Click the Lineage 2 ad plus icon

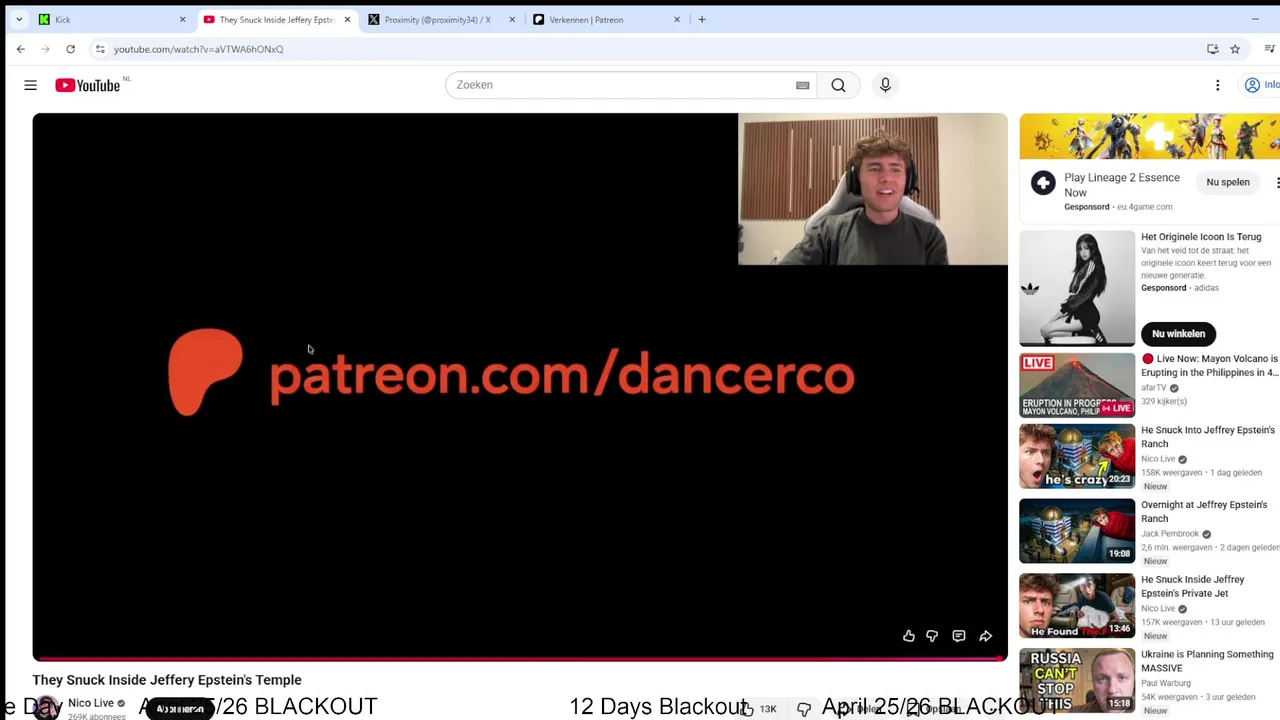[1043, 182]
